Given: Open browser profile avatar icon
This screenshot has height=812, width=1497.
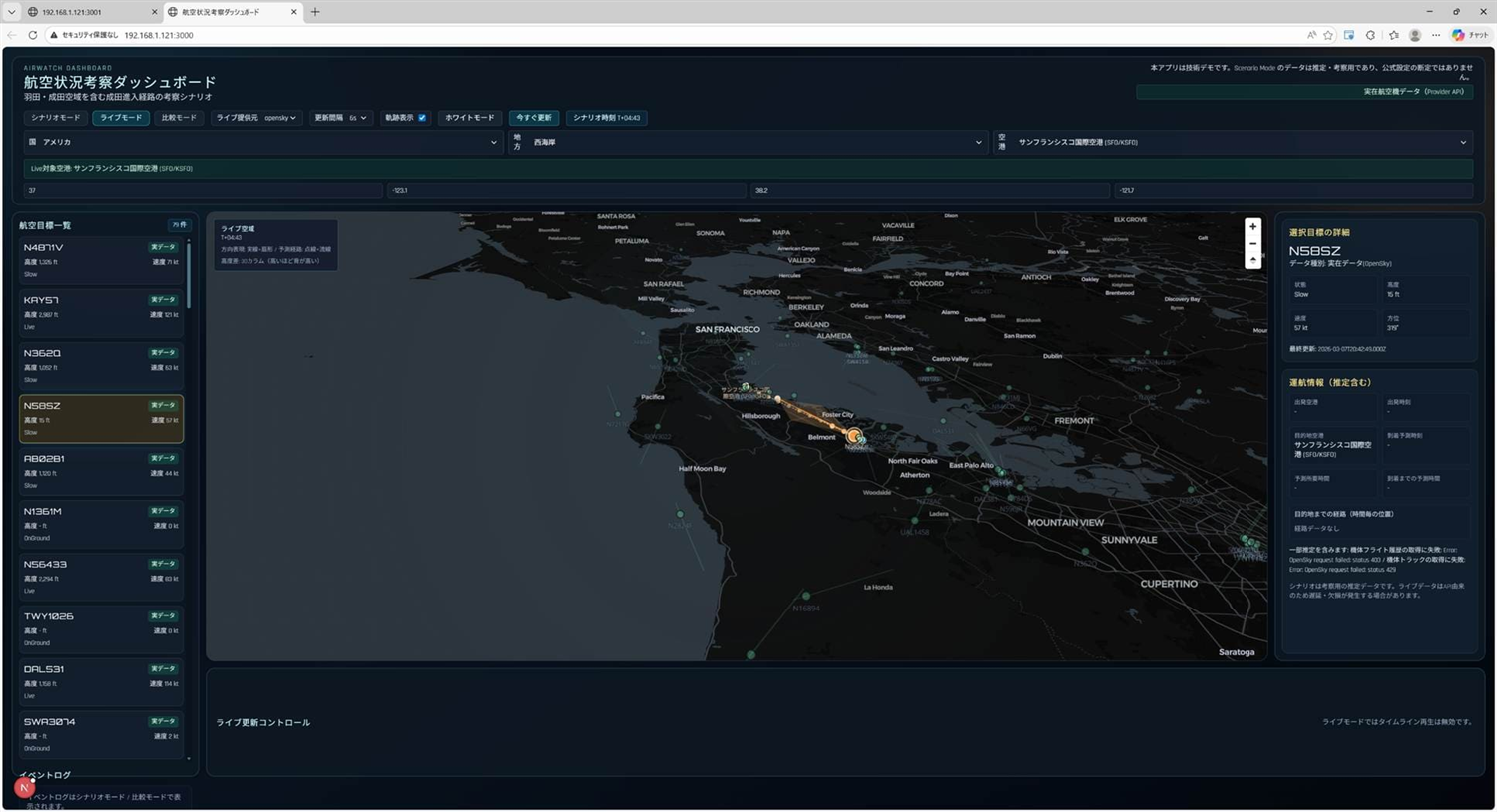Looking at the screenshot, I should pos(1414,35).
